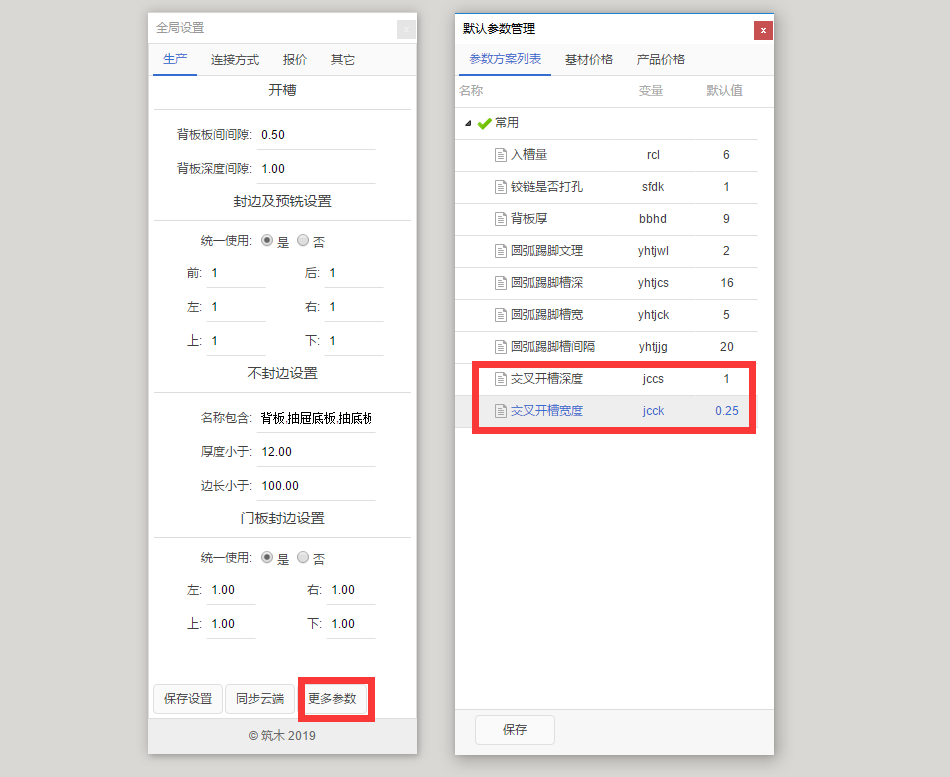Open the 基材价格 tab
950x777 pixels.
tap(589, 59)
